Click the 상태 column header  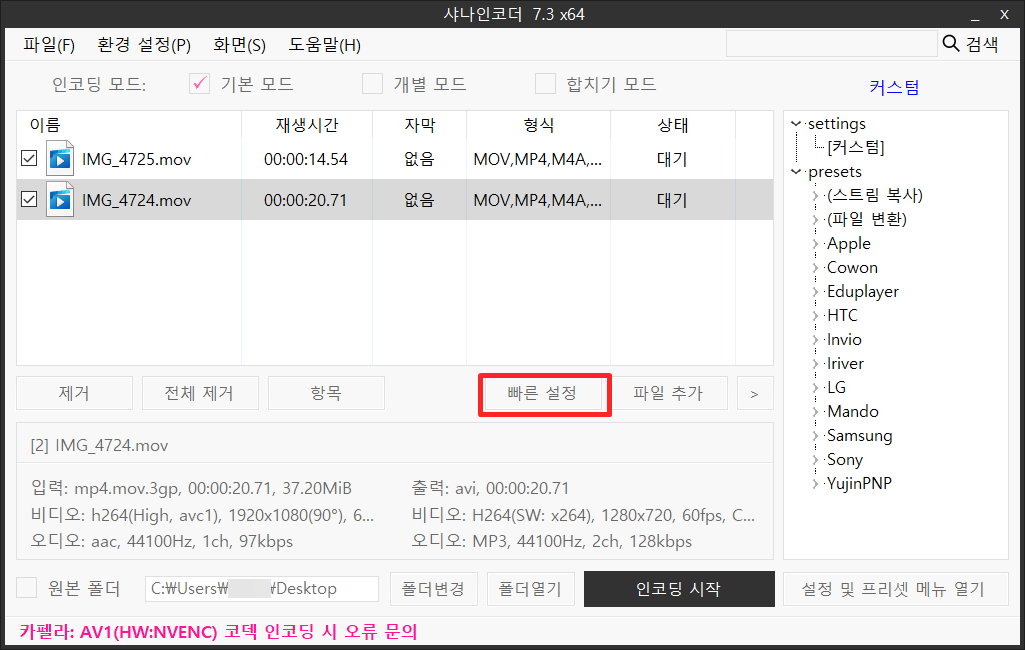pos(673,125)
